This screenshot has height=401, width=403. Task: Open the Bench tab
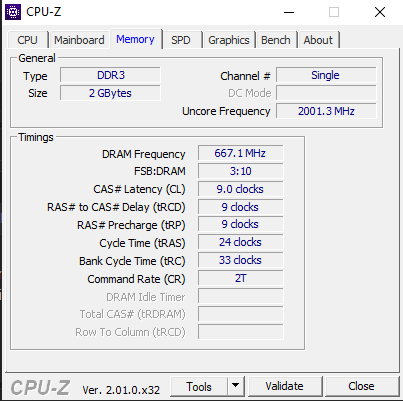[x=276, y=40]
